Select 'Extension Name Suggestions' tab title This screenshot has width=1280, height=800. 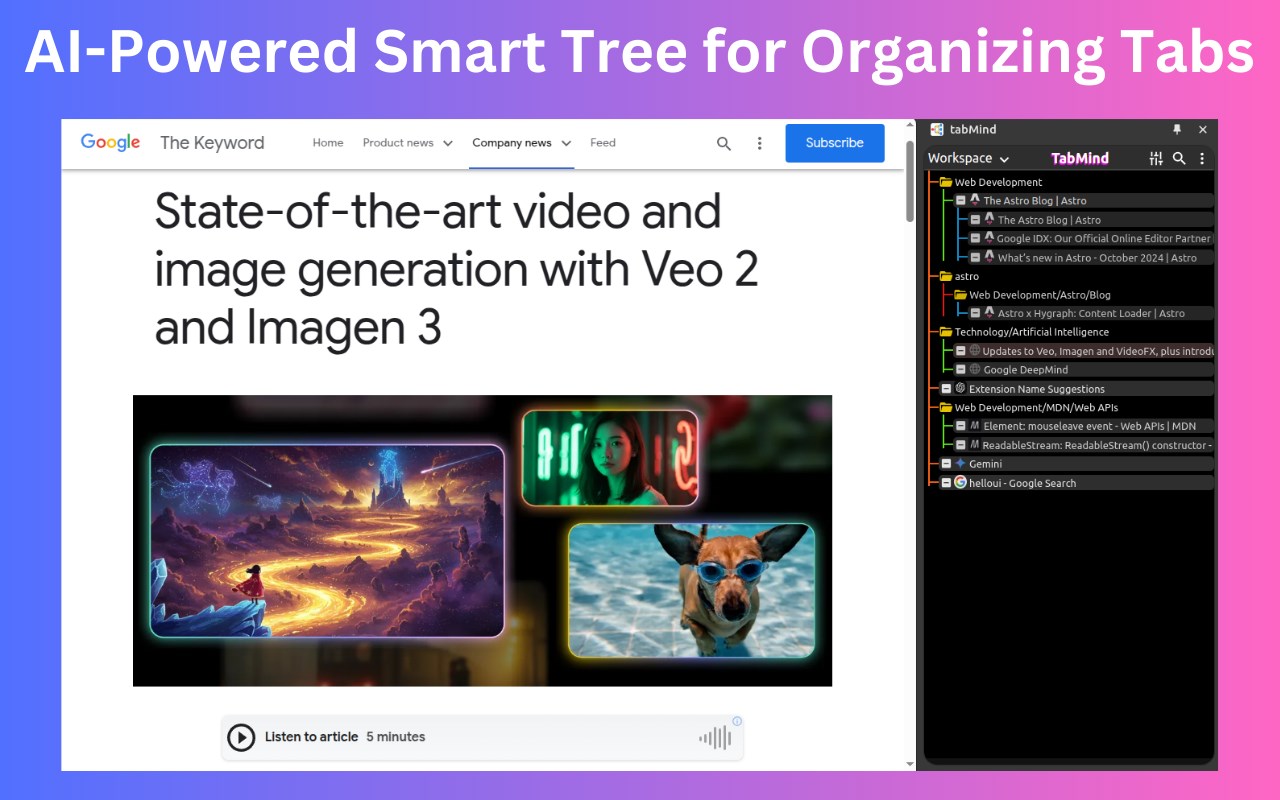[x=1037, y=389]
